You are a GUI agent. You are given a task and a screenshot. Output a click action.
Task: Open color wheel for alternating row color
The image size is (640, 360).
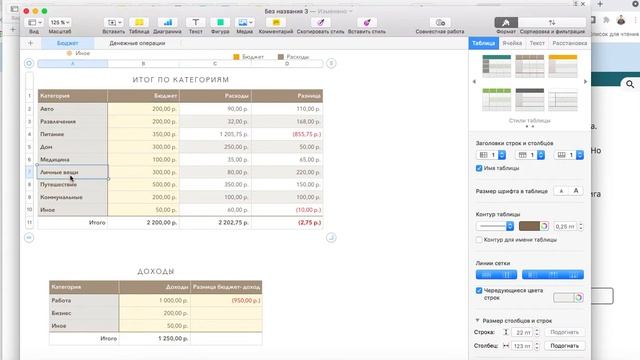pyautogui.click(x=579, y=298)
